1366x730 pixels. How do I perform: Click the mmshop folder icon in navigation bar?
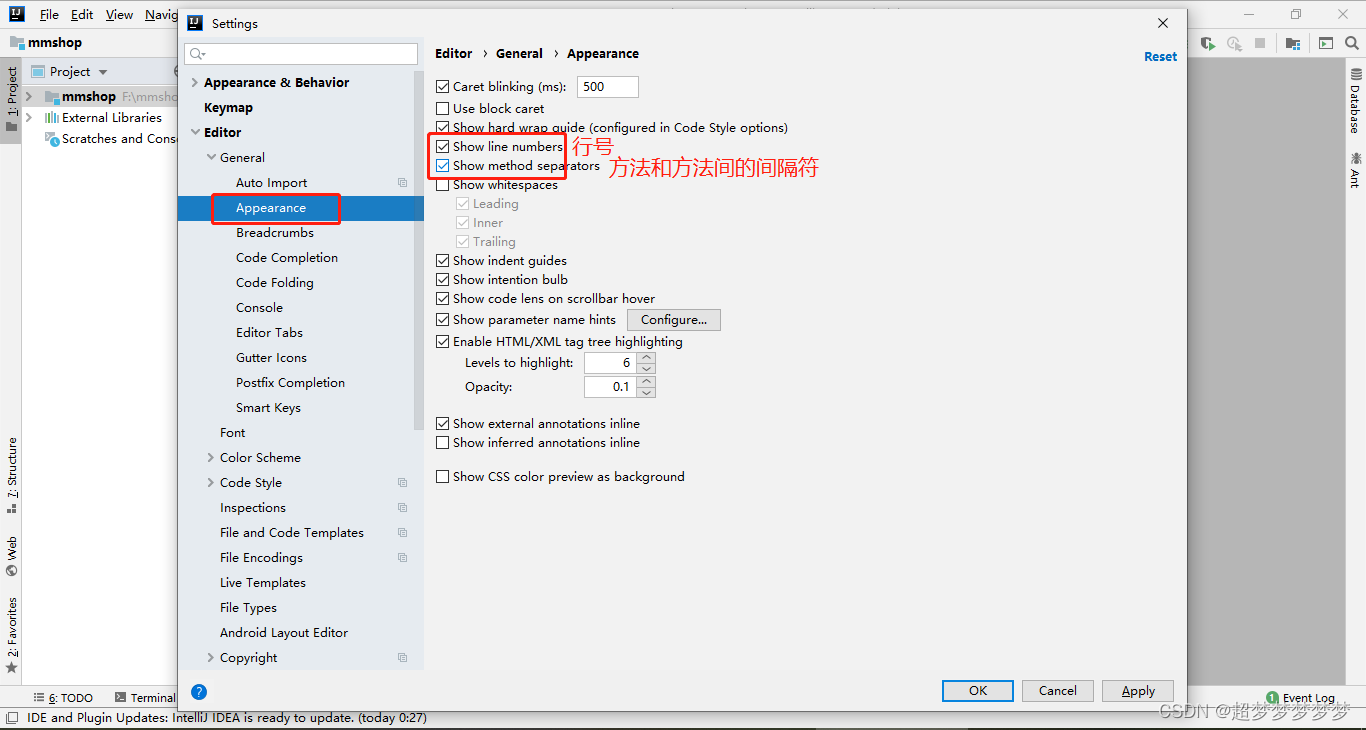coord(17,43)
